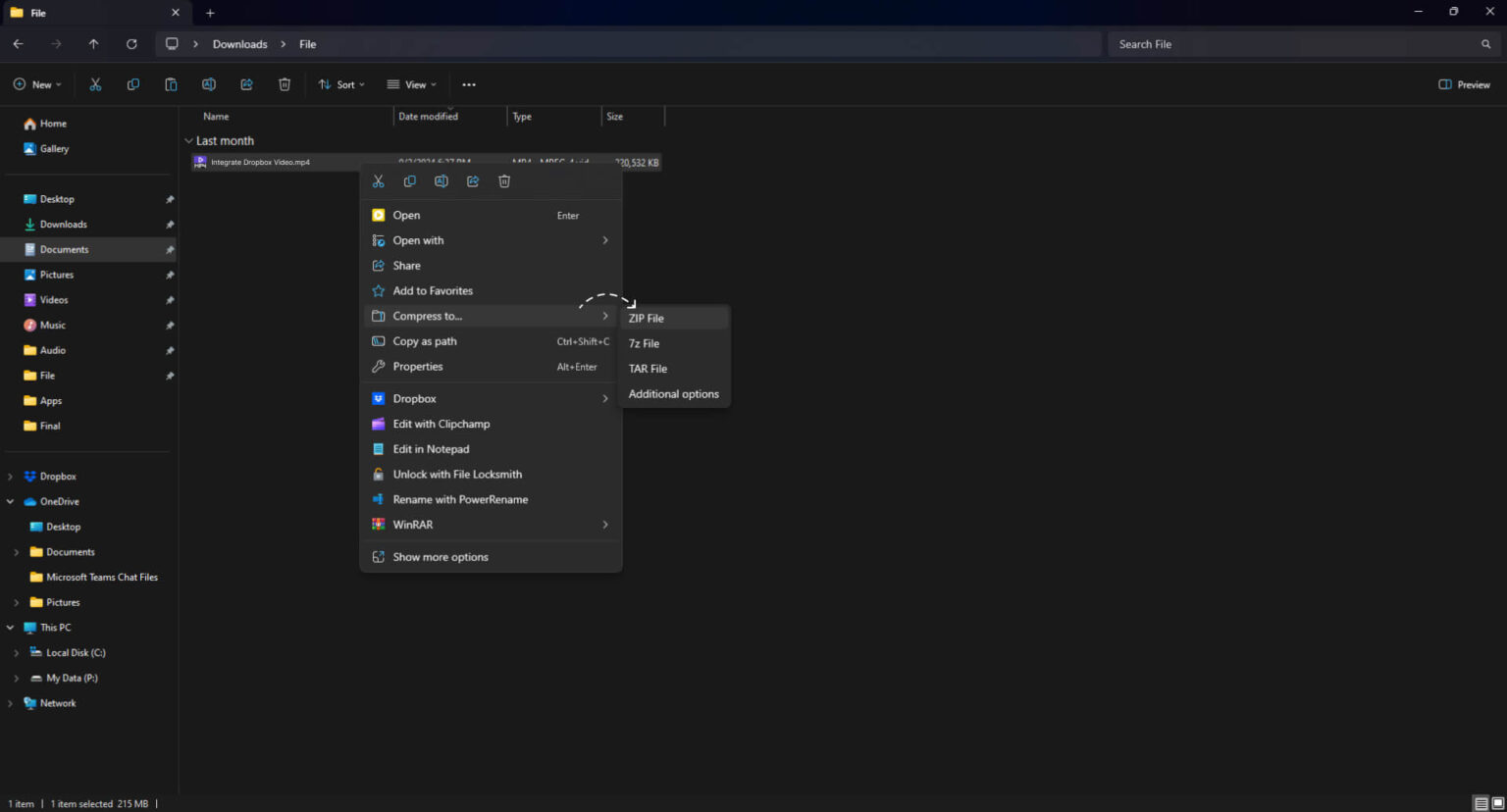Navigate up one folder level
Viewport: 1507px width, 812px height.
click(x=93, y=44)
